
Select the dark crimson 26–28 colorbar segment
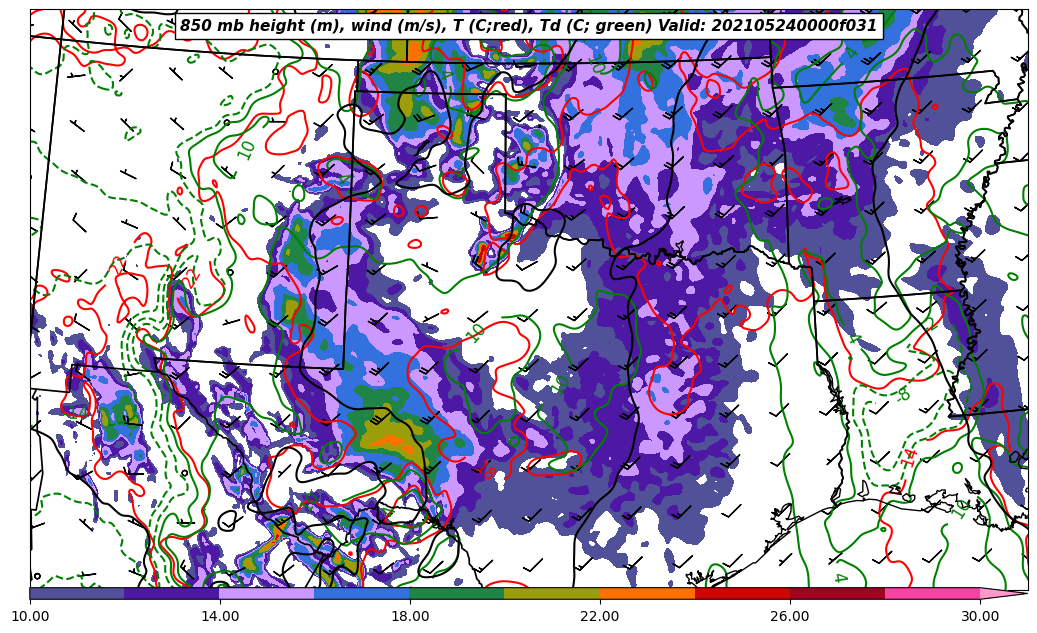point(837,593)
